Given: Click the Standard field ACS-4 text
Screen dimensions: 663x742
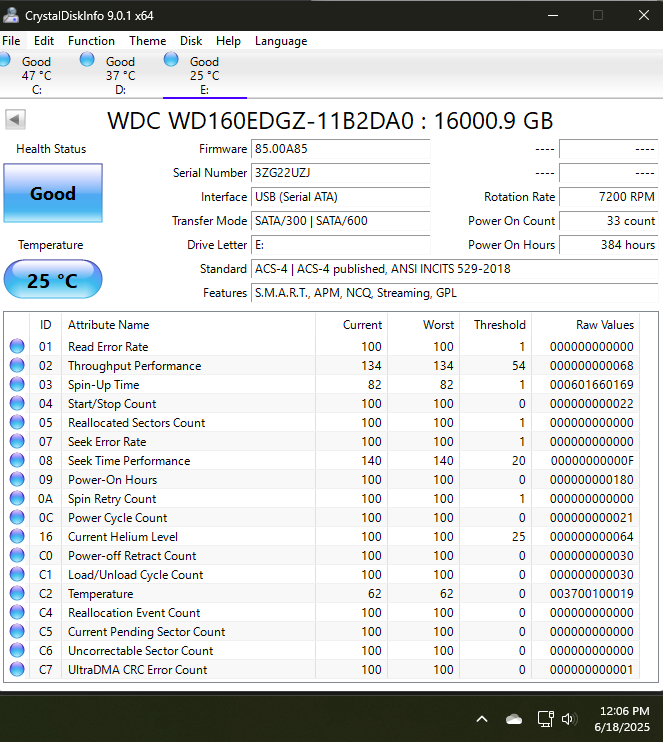Looking at the screenshot, I should (454, 269).
